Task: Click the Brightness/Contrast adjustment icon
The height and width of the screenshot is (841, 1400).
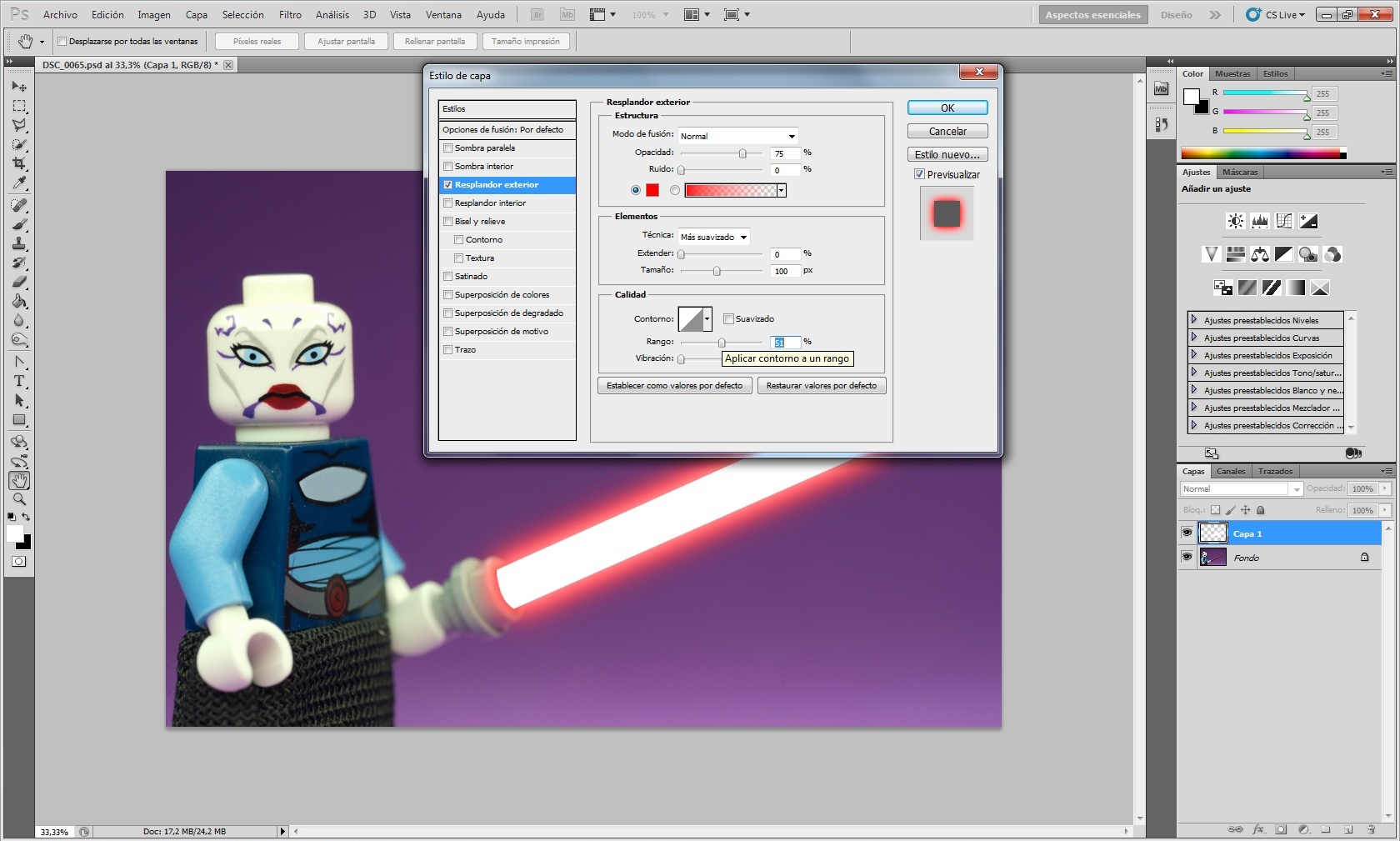Action: [x=1235, y=221]
